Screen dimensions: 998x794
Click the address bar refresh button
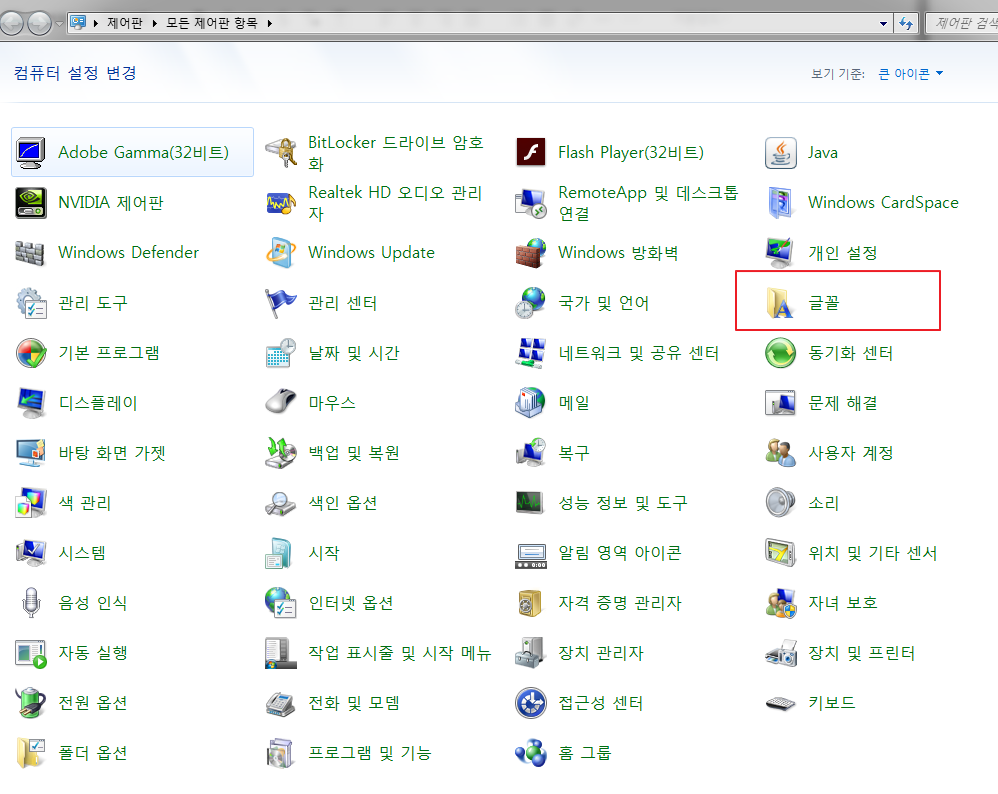point(906,24)
